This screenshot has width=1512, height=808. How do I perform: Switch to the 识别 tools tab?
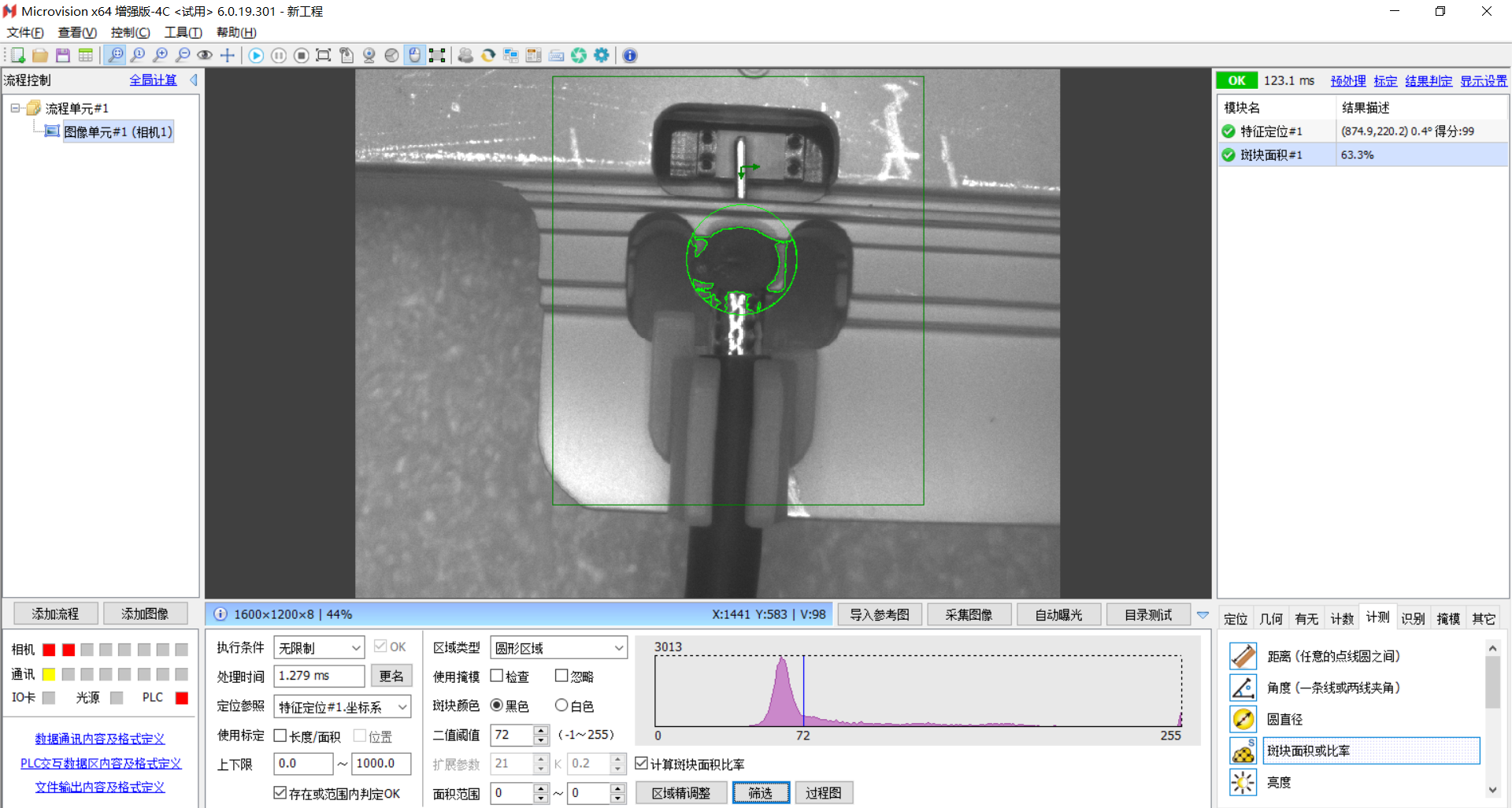[1413, 619]
